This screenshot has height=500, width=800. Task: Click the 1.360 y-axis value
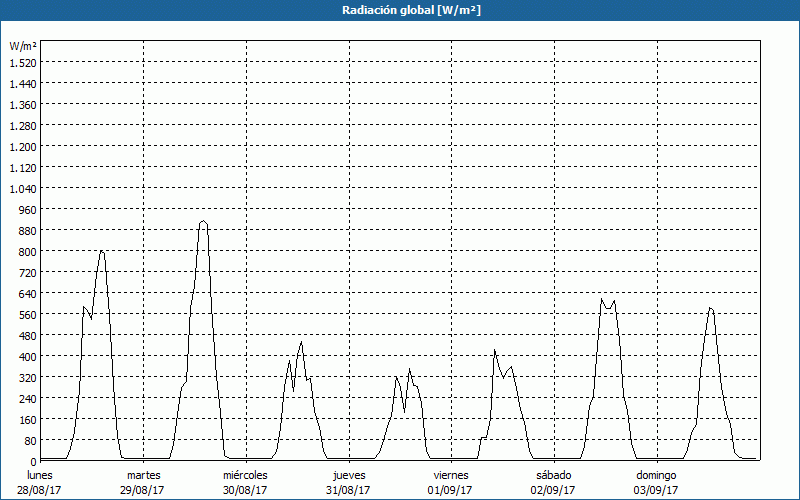click(x=23, y=105)
